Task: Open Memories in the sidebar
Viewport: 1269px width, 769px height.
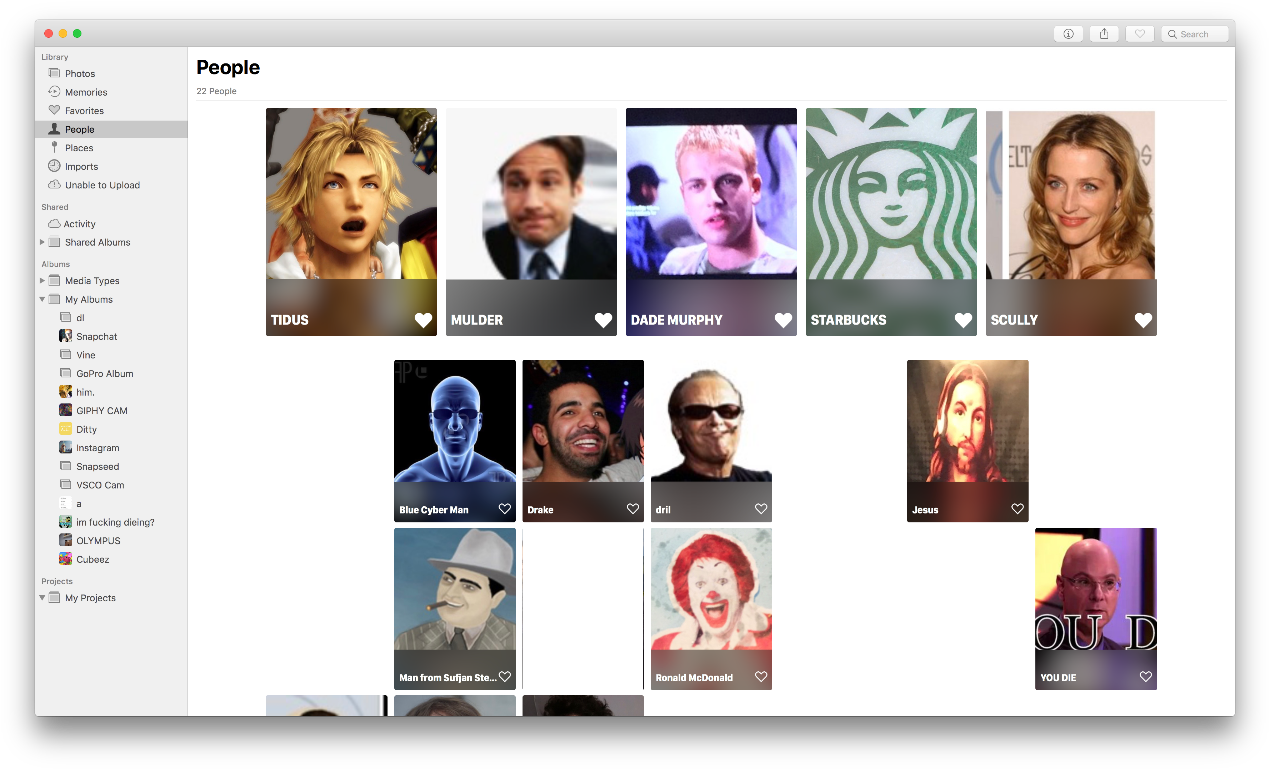Action: 85,92
